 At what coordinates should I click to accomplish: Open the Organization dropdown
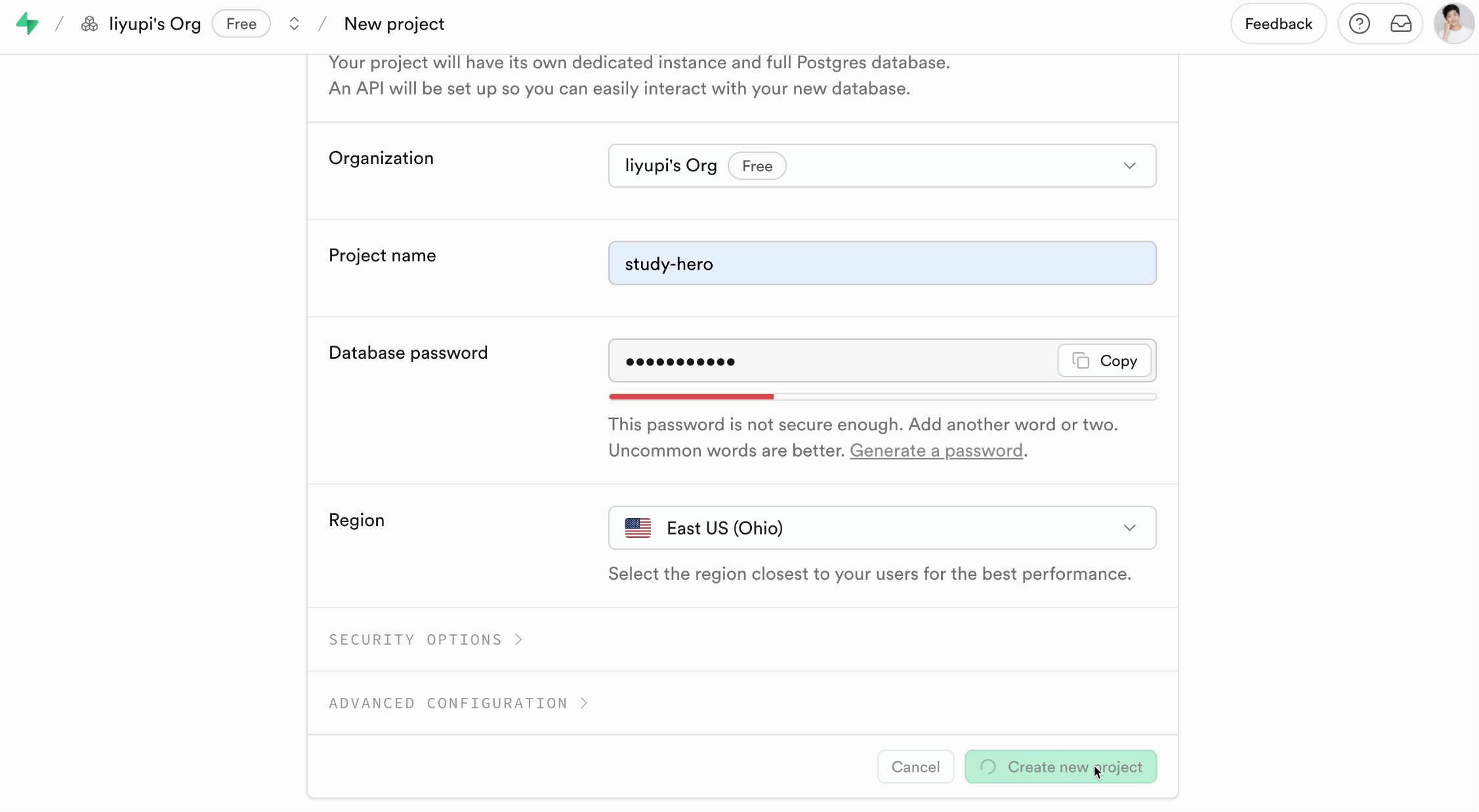click(x=881, y=166)
